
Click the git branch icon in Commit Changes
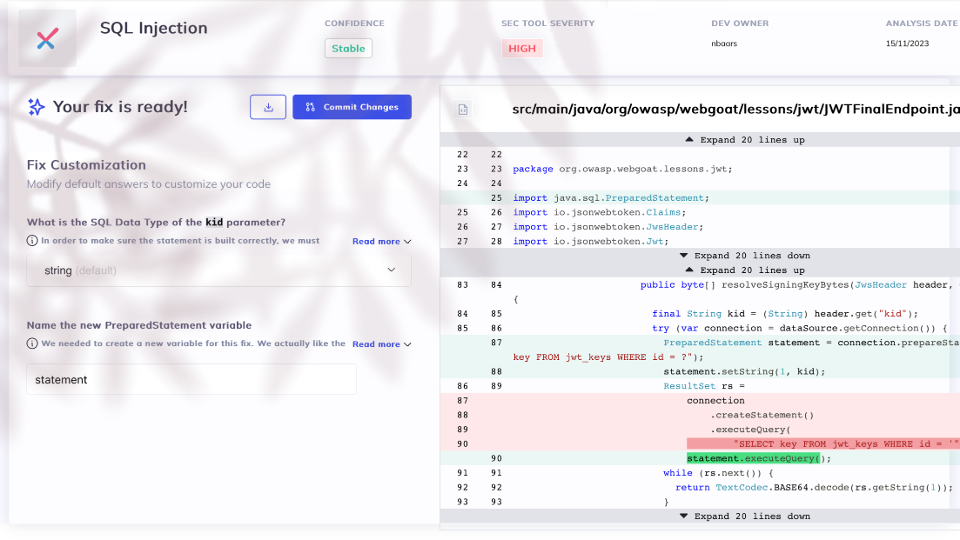point(310,107)
